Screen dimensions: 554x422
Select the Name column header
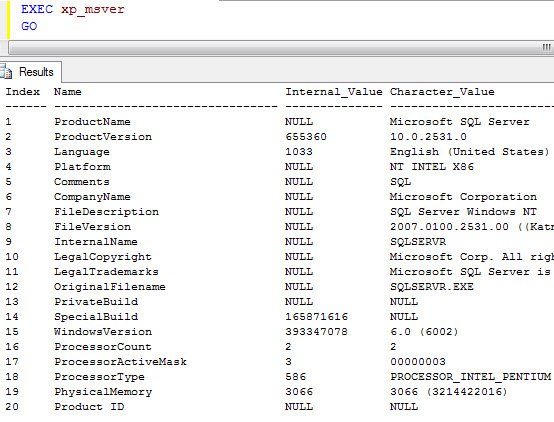[67, 92]
